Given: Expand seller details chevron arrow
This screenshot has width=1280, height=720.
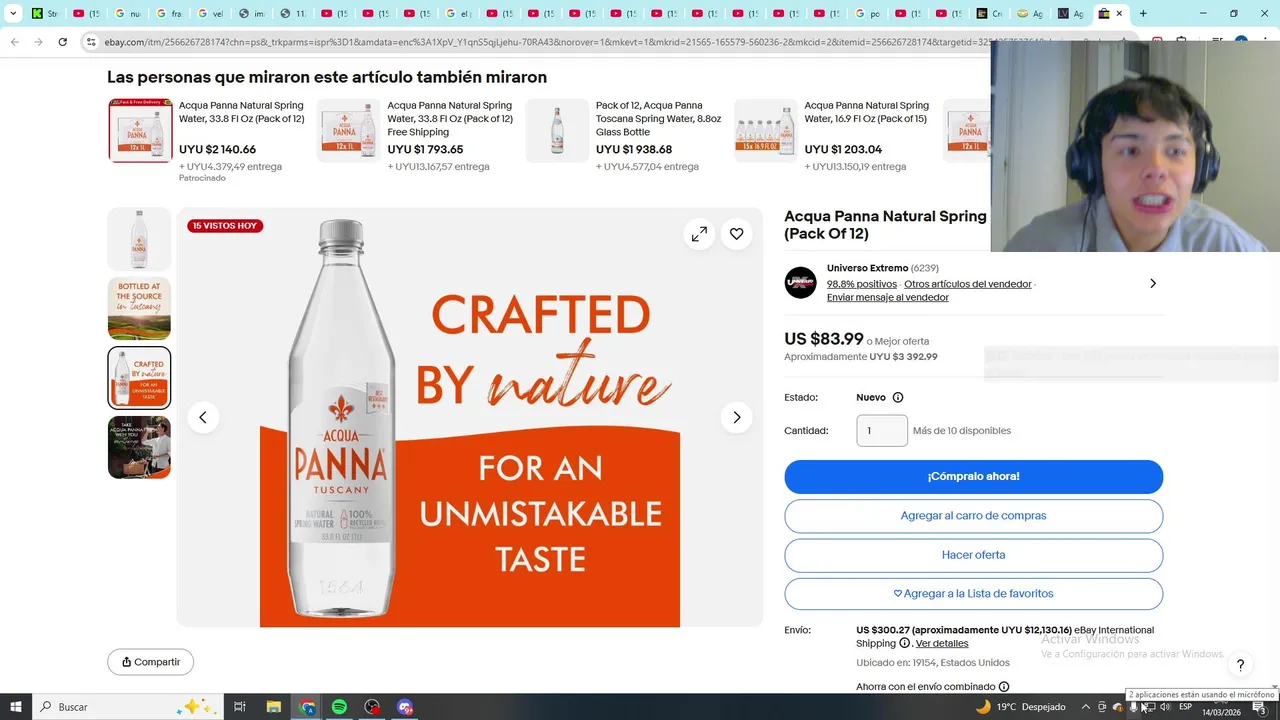Looking at the screenshot, I should (x=1152, y=283).
